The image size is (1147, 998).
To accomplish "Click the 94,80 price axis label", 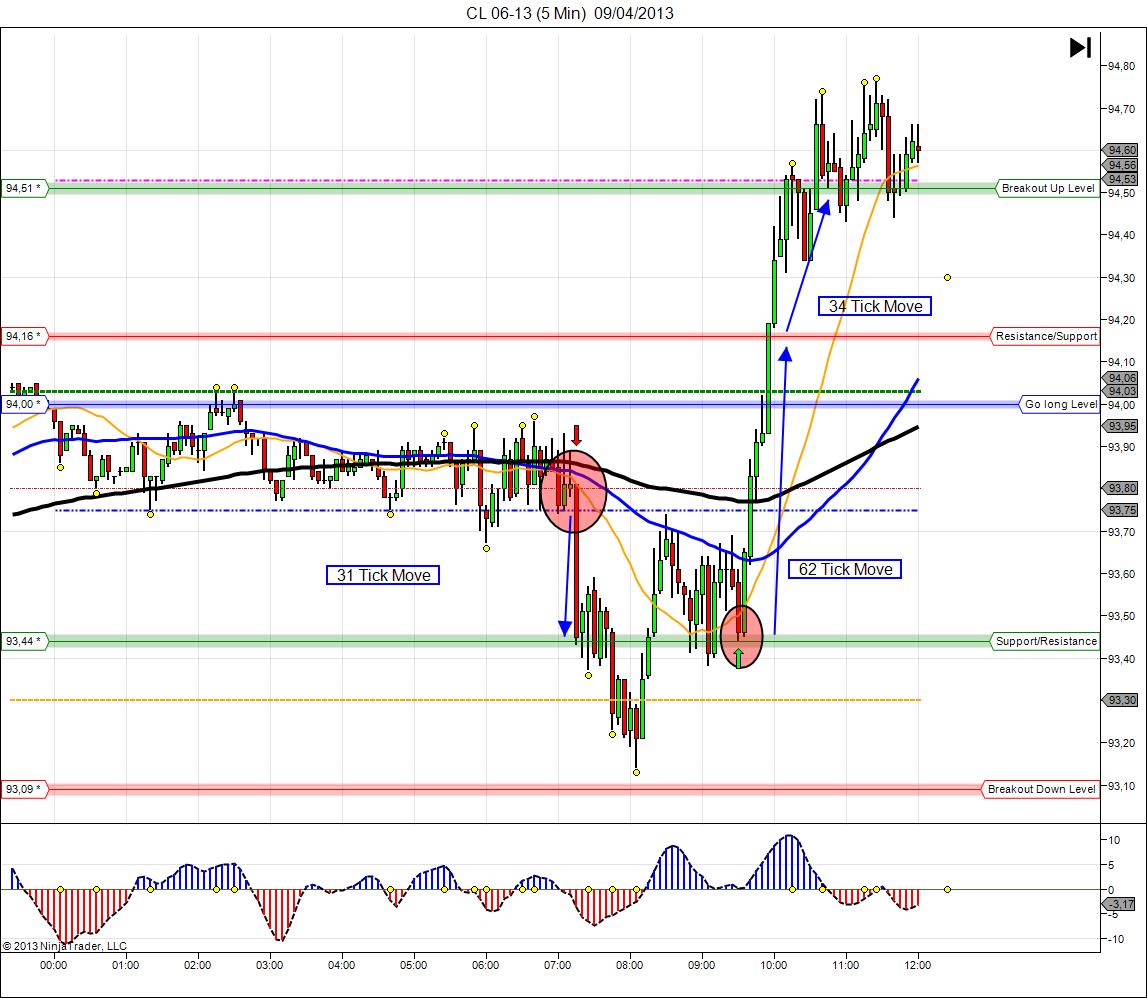I will click(x=1121, y=66).
